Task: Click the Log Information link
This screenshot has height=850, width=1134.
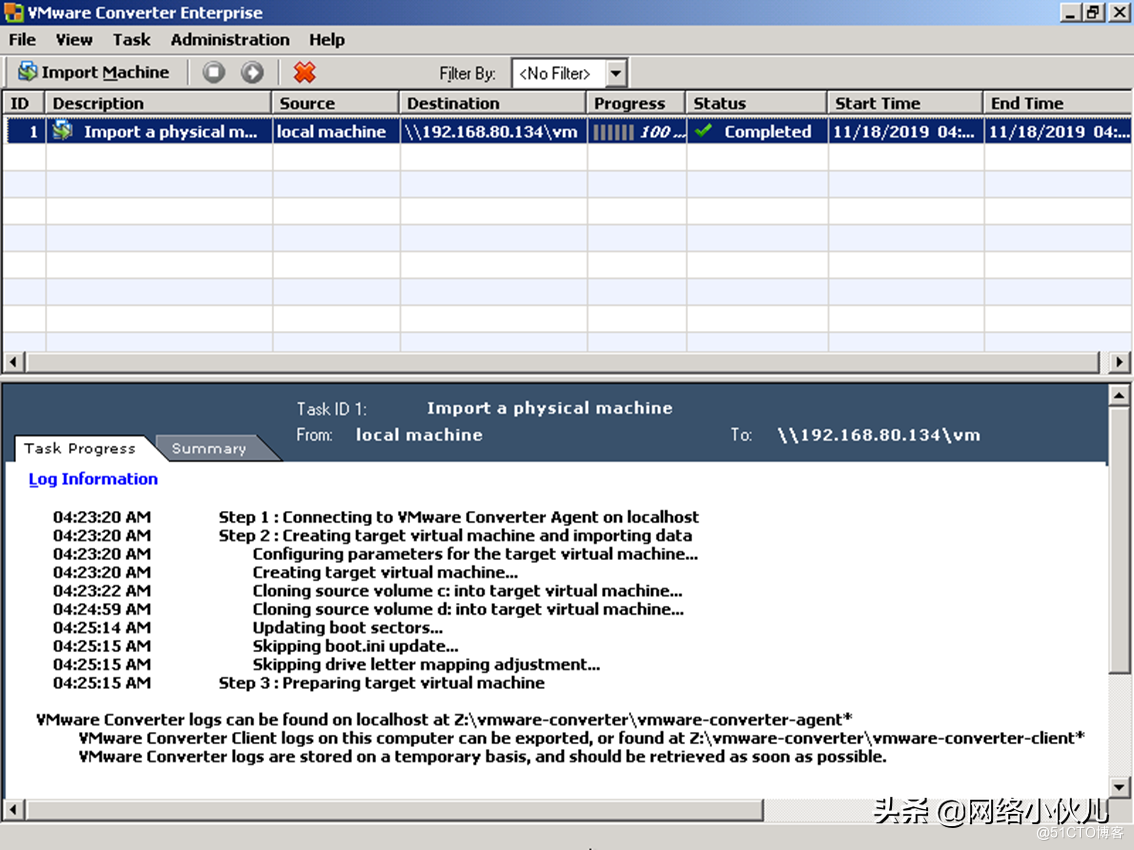Action: pos(93,479)
